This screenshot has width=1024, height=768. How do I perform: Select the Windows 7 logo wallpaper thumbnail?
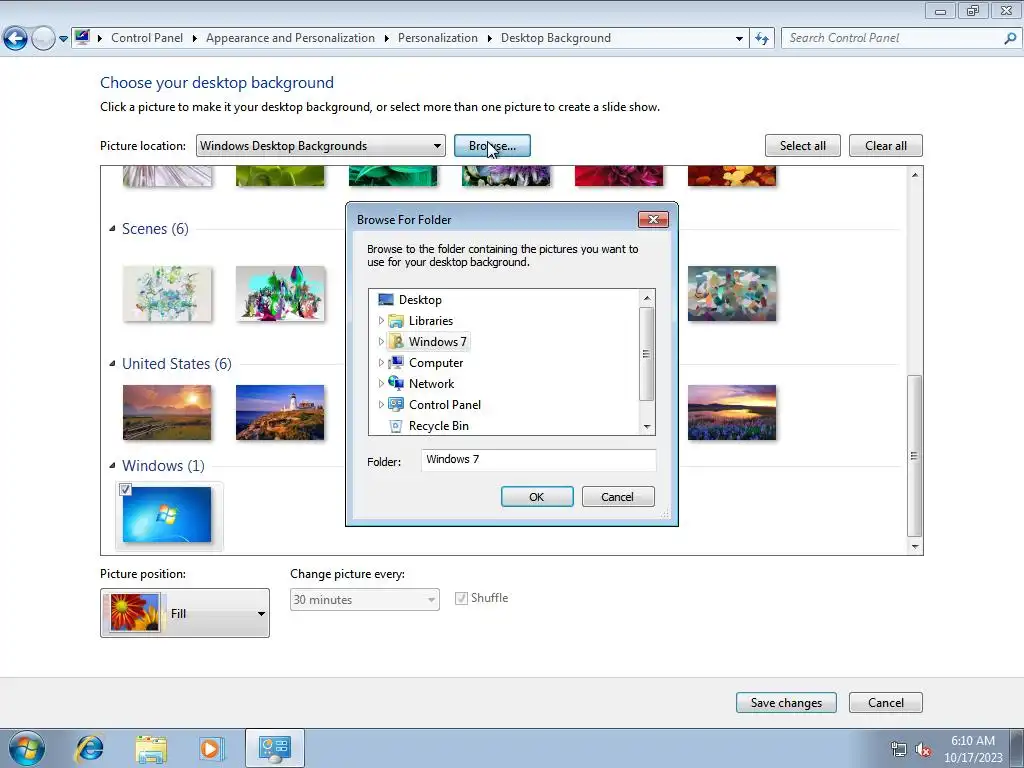[167, 515]
